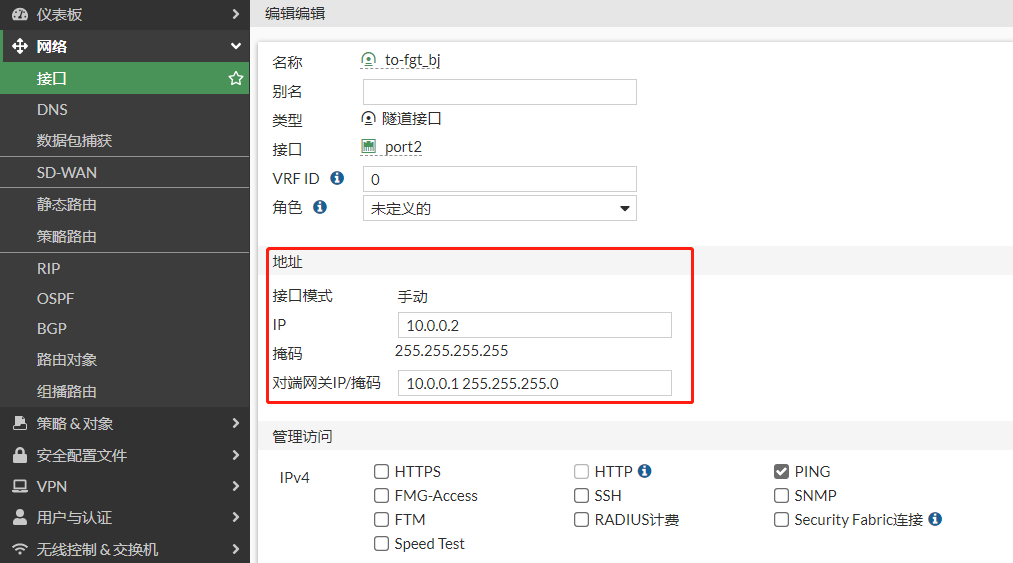Click the VRF ID info icon

click(337, 178)
